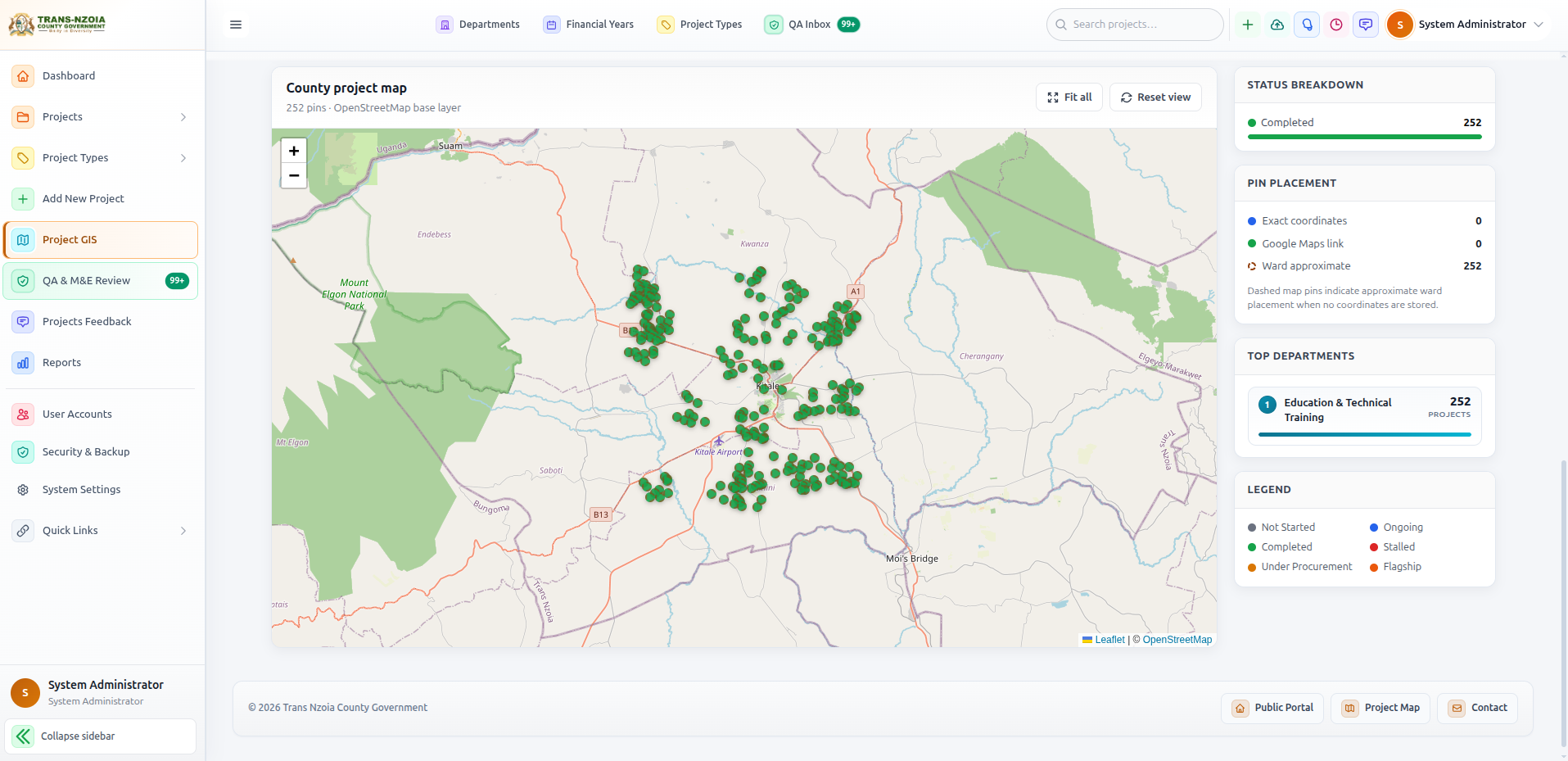This screenshot has width=1568, height=761.
Task: Click the Flagship legend entry
Action: click(1395, 567)
